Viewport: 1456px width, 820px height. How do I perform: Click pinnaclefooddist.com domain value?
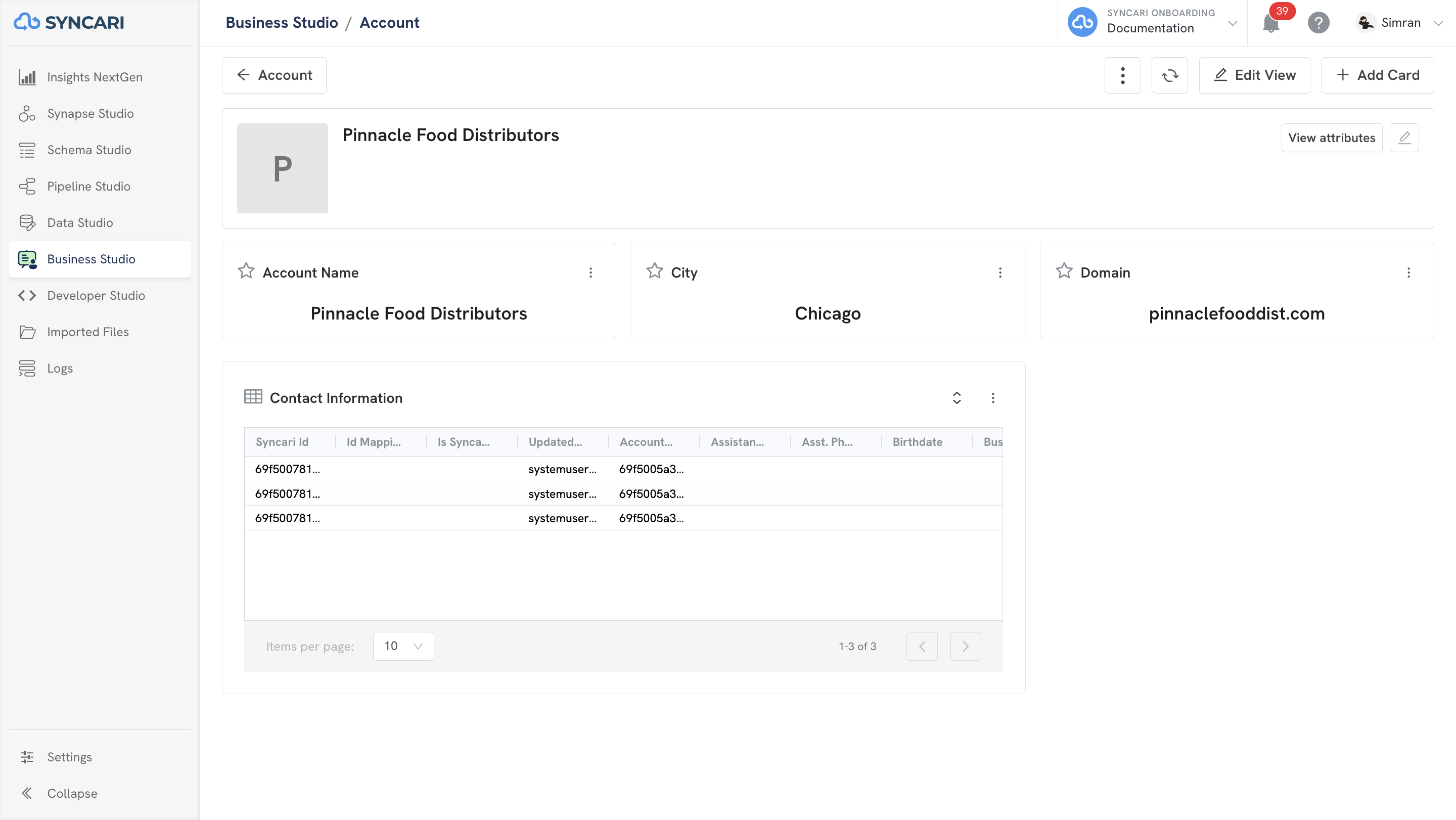[1237, 313]
